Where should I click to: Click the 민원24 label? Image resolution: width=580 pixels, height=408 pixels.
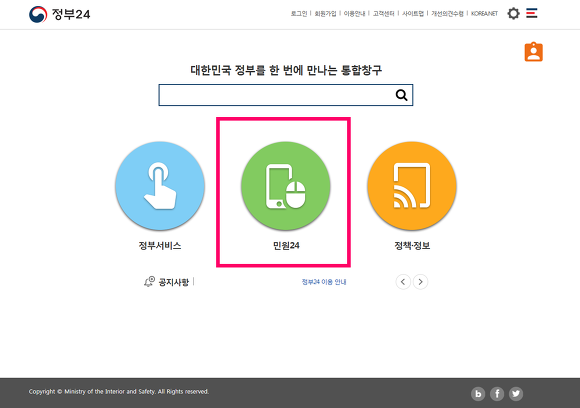(x=286, y=246)
